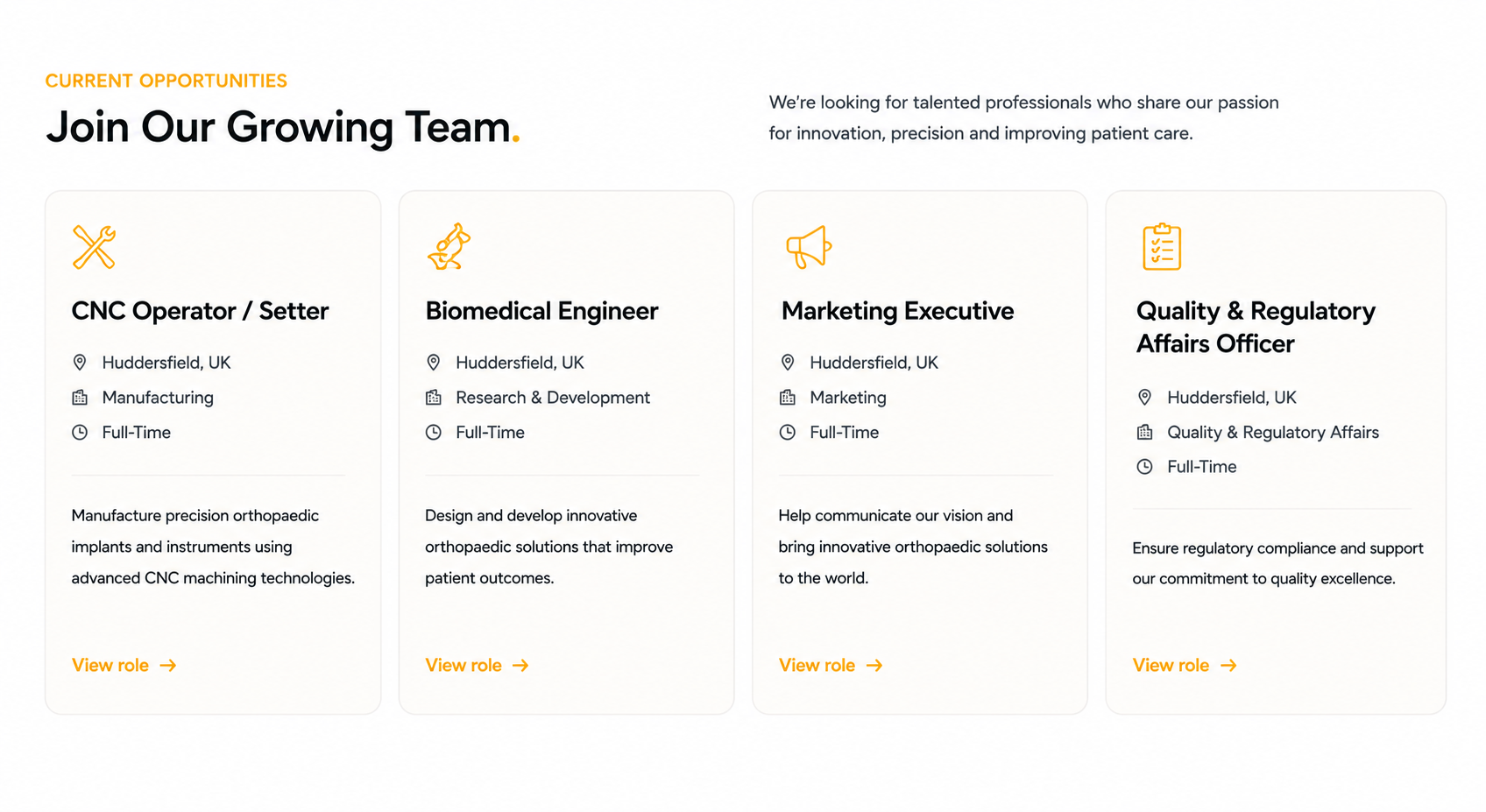Select the Biomedical Engineer job title
1486x812 pixels.
coord(541,311)
